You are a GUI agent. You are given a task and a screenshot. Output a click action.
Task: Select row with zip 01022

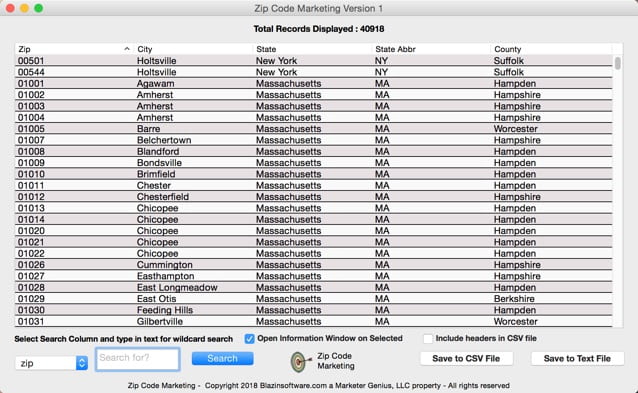[x=313, y=253]
